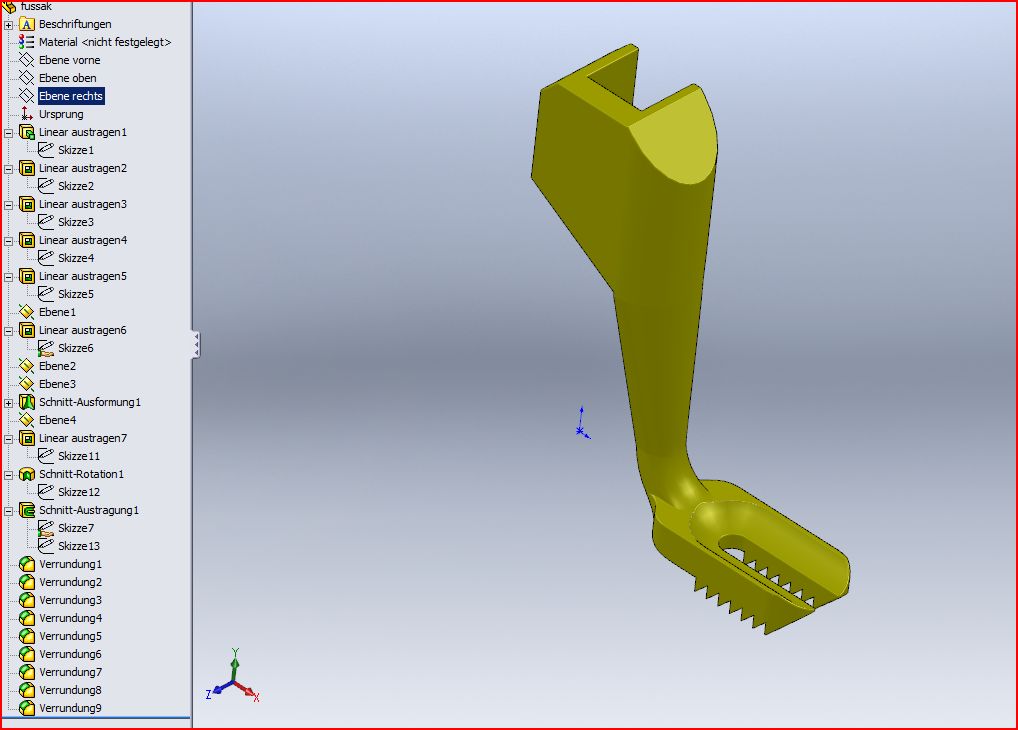The image size is (1018, 730).
Task: Click the Ebene1 reference plane icon
Action: [x=27, y=312]
